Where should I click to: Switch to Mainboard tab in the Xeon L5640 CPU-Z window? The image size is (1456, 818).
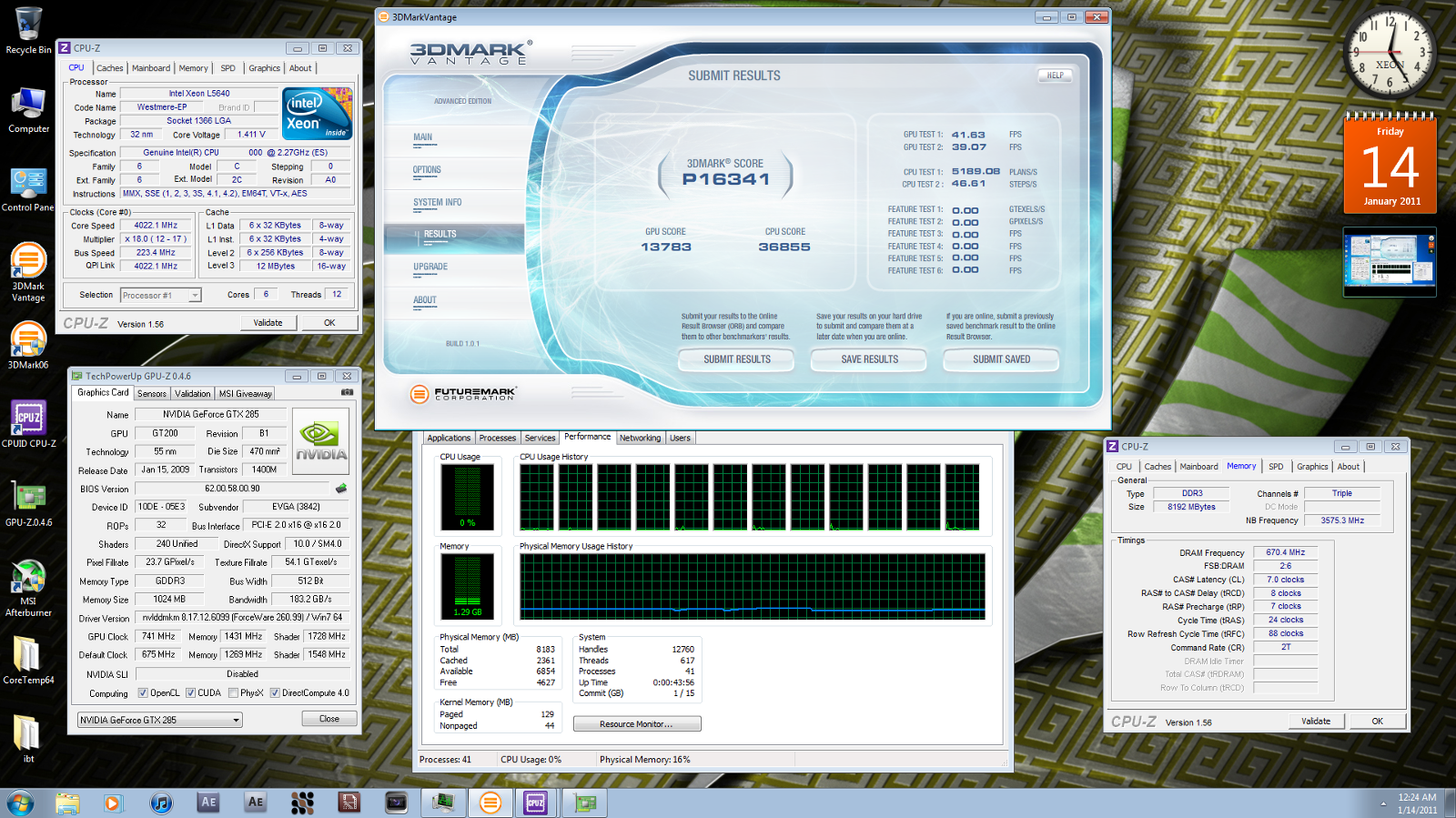151,68
